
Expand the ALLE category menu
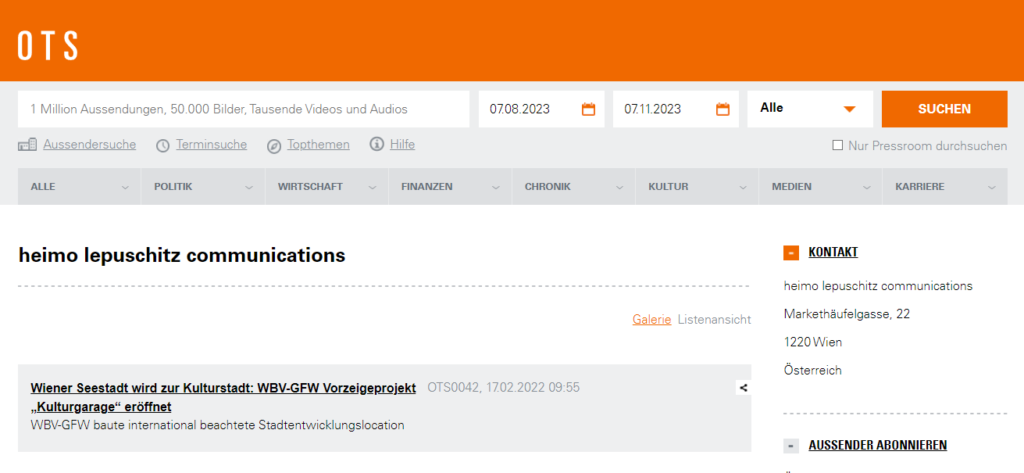(x=79, y=187)
